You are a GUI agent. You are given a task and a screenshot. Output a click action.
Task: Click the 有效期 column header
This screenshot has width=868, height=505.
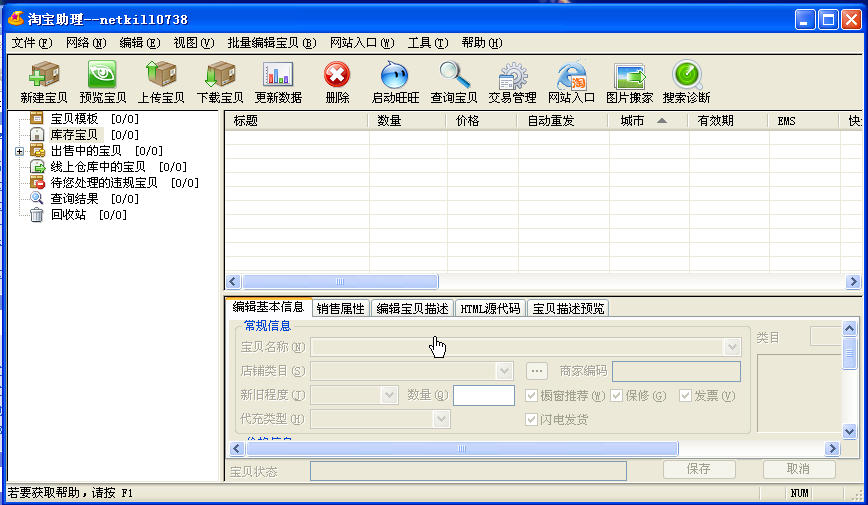click(728, 121)
